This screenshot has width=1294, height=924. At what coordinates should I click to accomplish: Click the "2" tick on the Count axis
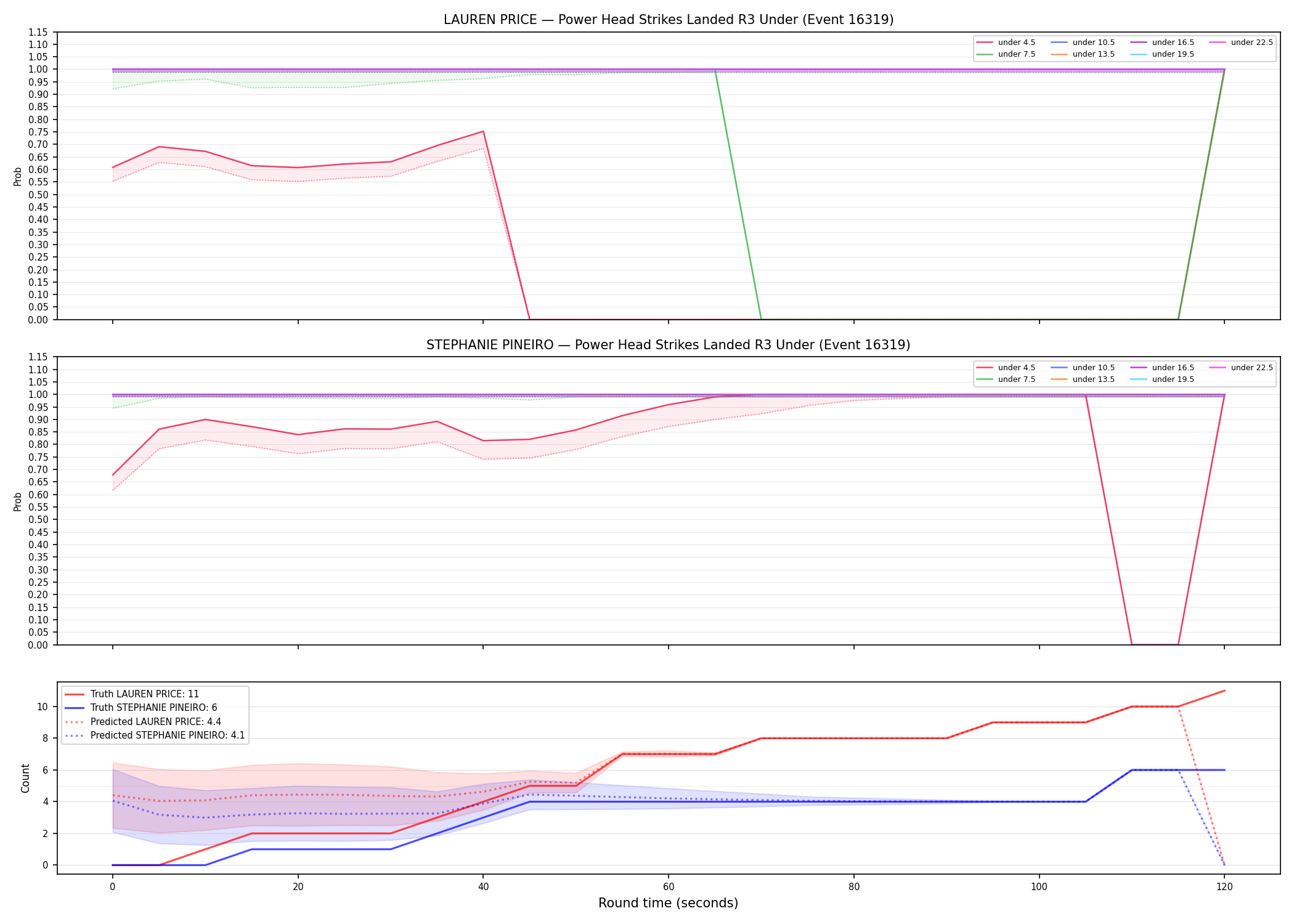point(45,833)
